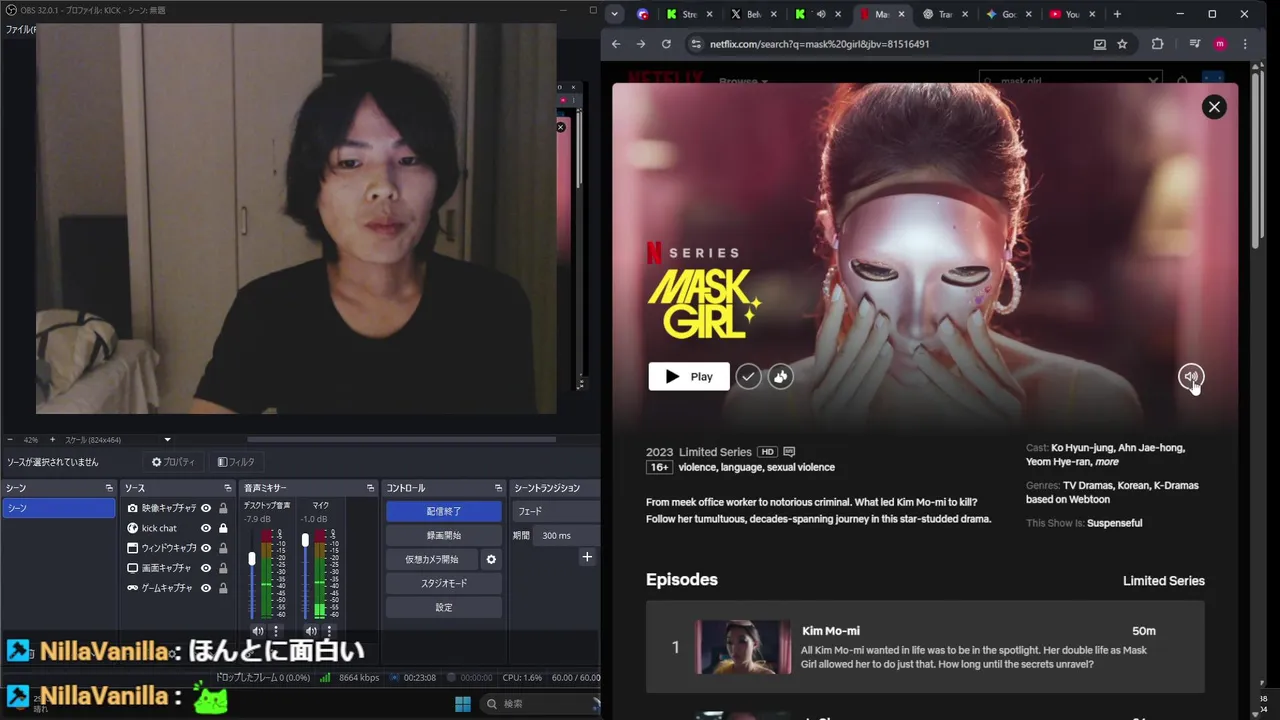1280x720 pixels.
Task: Open a new Chrome tab
Action: (1117, 14)
